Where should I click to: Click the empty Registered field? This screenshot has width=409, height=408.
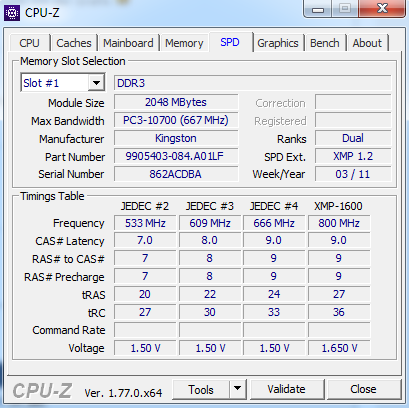pos(353,120)
